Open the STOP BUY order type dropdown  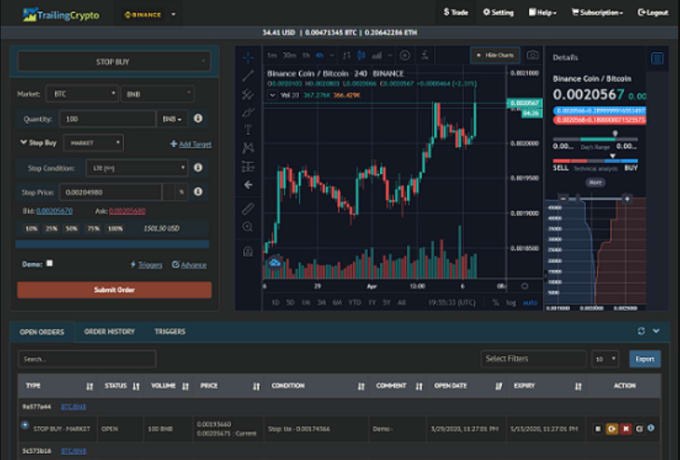pyautogui.click(x=114, y=62)
